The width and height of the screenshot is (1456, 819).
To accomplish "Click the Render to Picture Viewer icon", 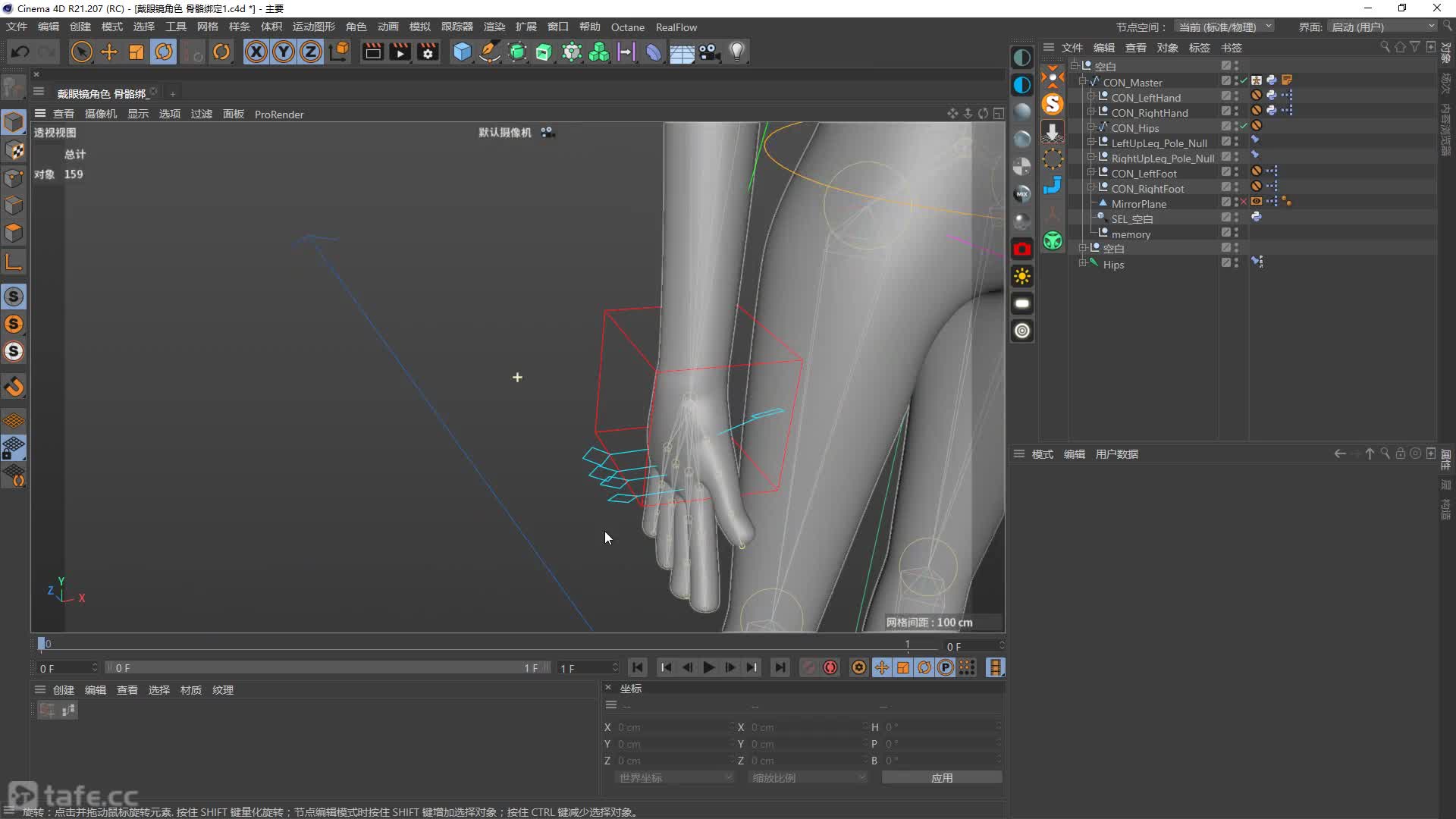I will 399,52.
